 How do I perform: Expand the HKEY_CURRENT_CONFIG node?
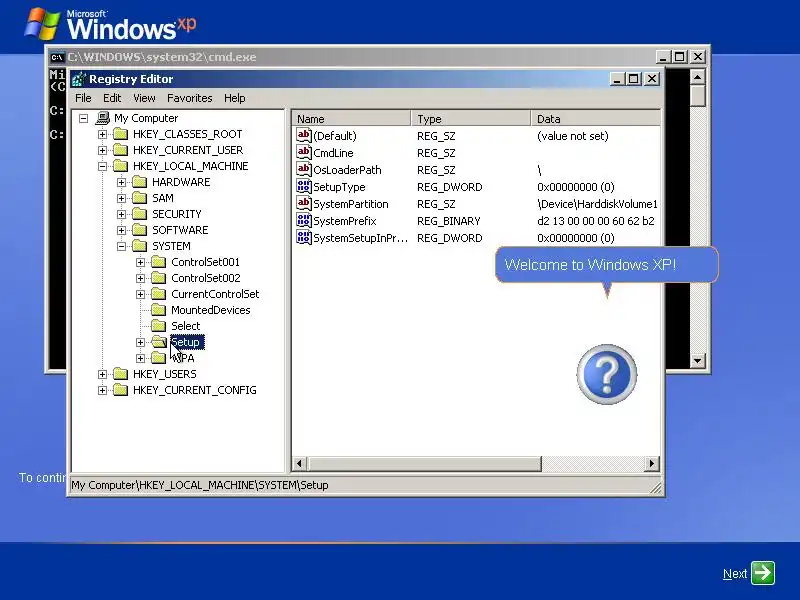[103, 390]
